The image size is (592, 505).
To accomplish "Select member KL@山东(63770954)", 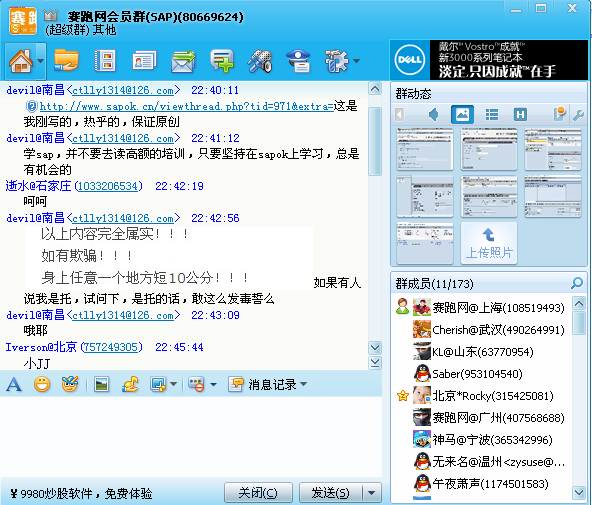I will tap(481, 352).
